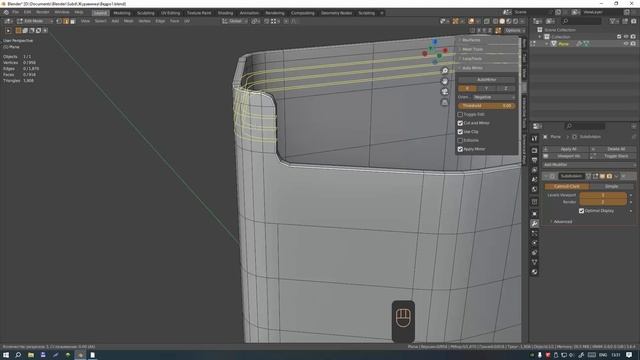Image resolution: width=640 pixels, height=360 pixels.
Task: Switch to the Modeling workspace tab
Action: (x=122, y=13)
